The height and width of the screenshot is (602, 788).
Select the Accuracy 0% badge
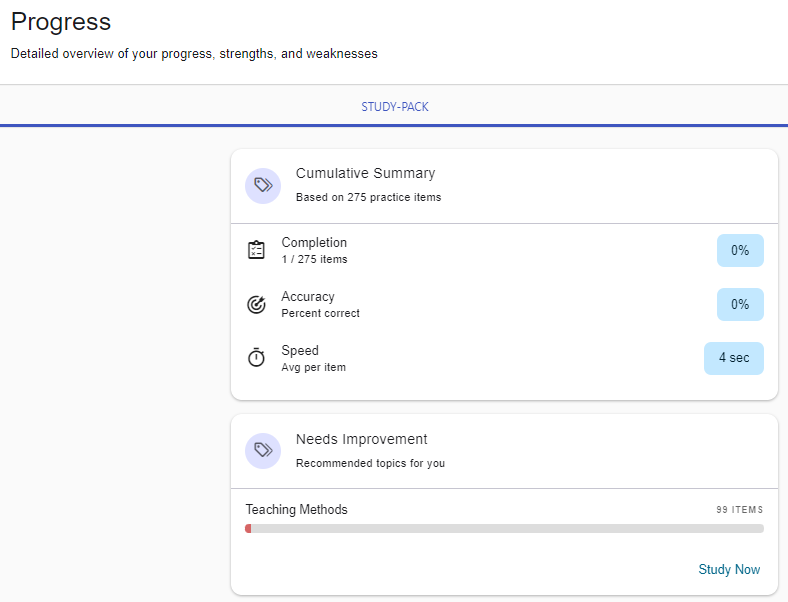click(x=739, y=304)
